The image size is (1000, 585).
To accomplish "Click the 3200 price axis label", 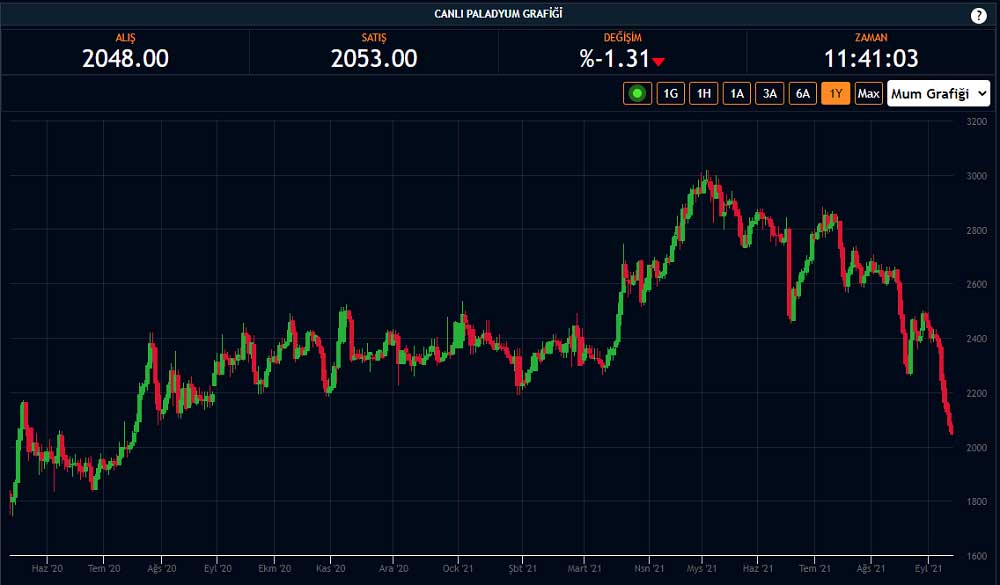I will [x=976, y=122].
